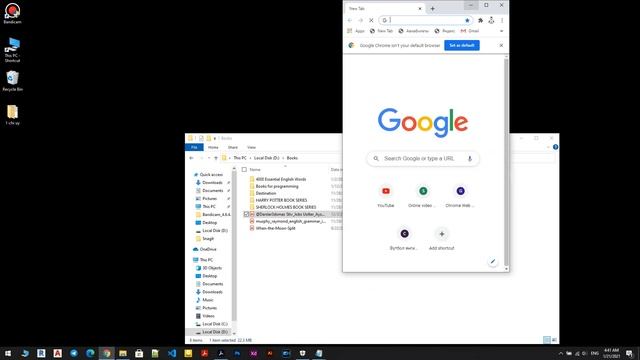This screenshot has width=640, height=360.
Task: Stop loading the page in Chrome
Action: (x=371, y=20)
